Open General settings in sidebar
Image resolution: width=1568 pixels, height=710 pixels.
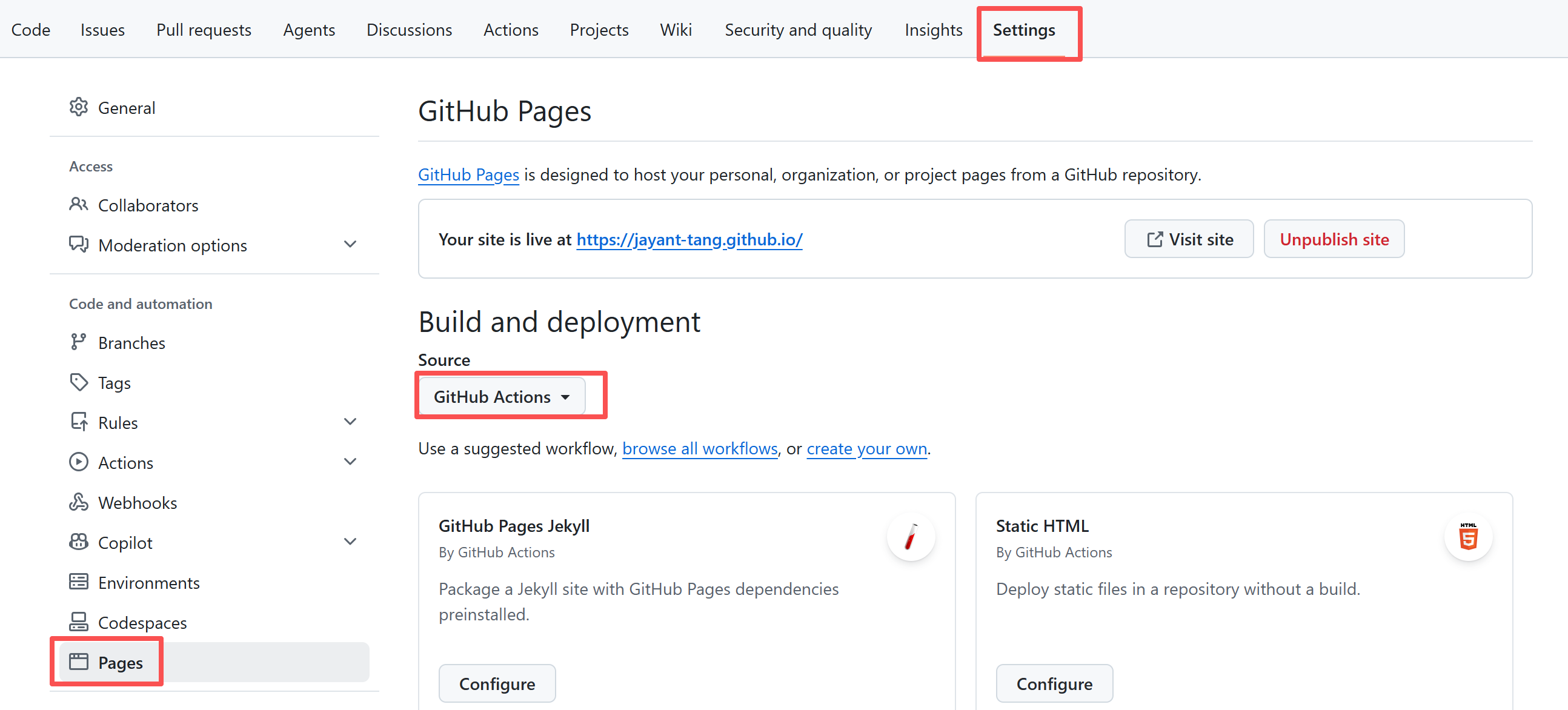(214, 107)
